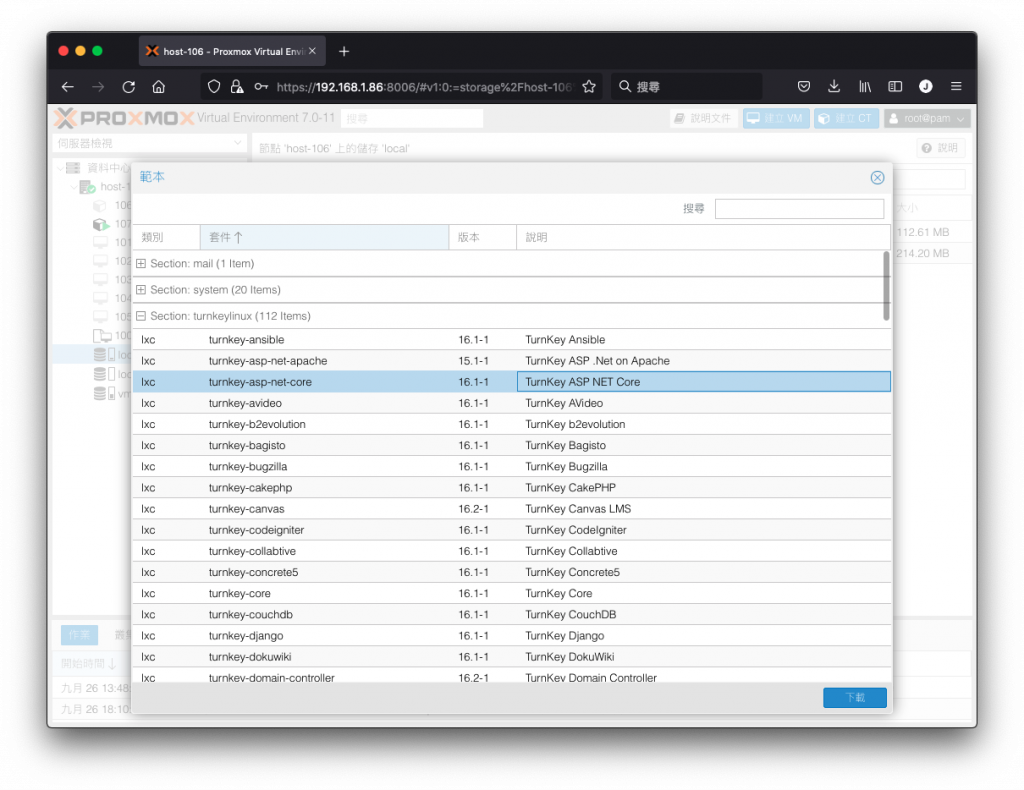Click the browser search box
Viewport: 1024px width, 790px height.
tap(686, 87)
